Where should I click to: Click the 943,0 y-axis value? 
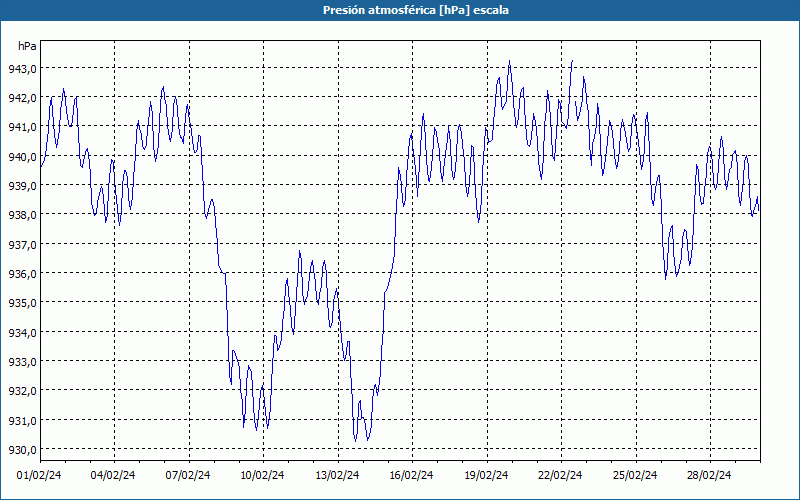tap(22, 68)
